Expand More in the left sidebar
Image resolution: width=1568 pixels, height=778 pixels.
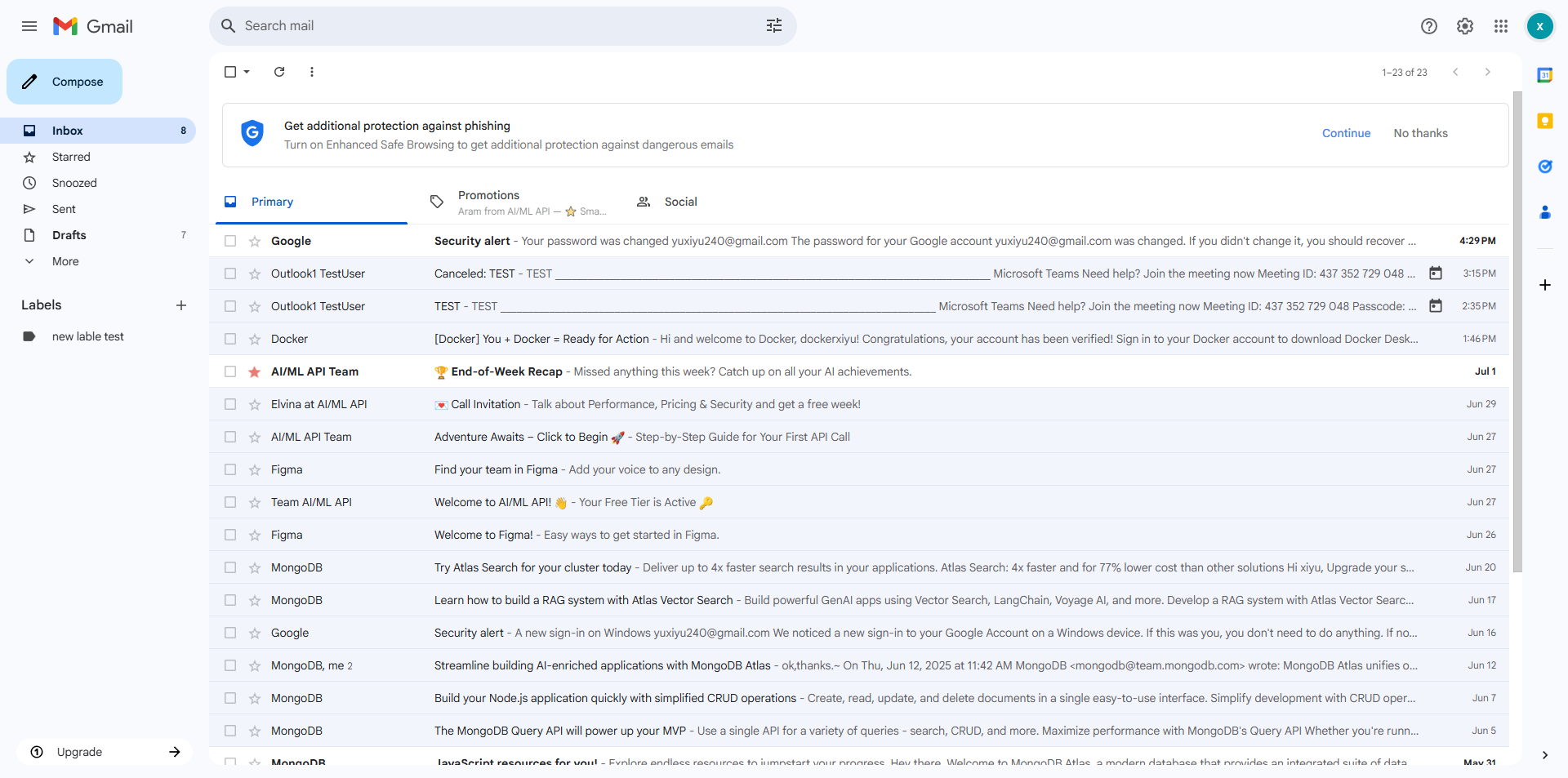point(65,261)
